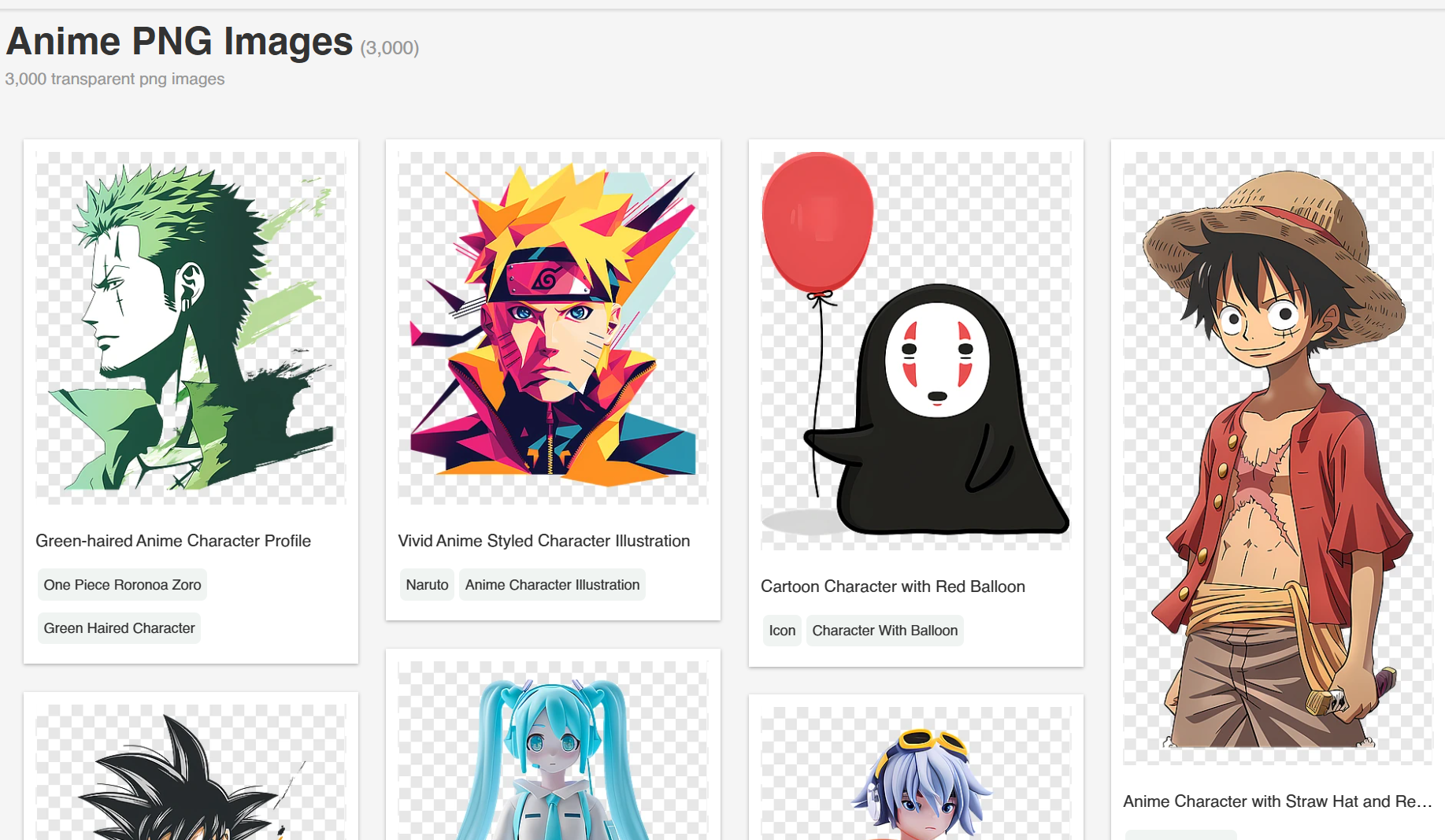
Task: Select the 'Character With Balloon' tag
Action: 885,631
